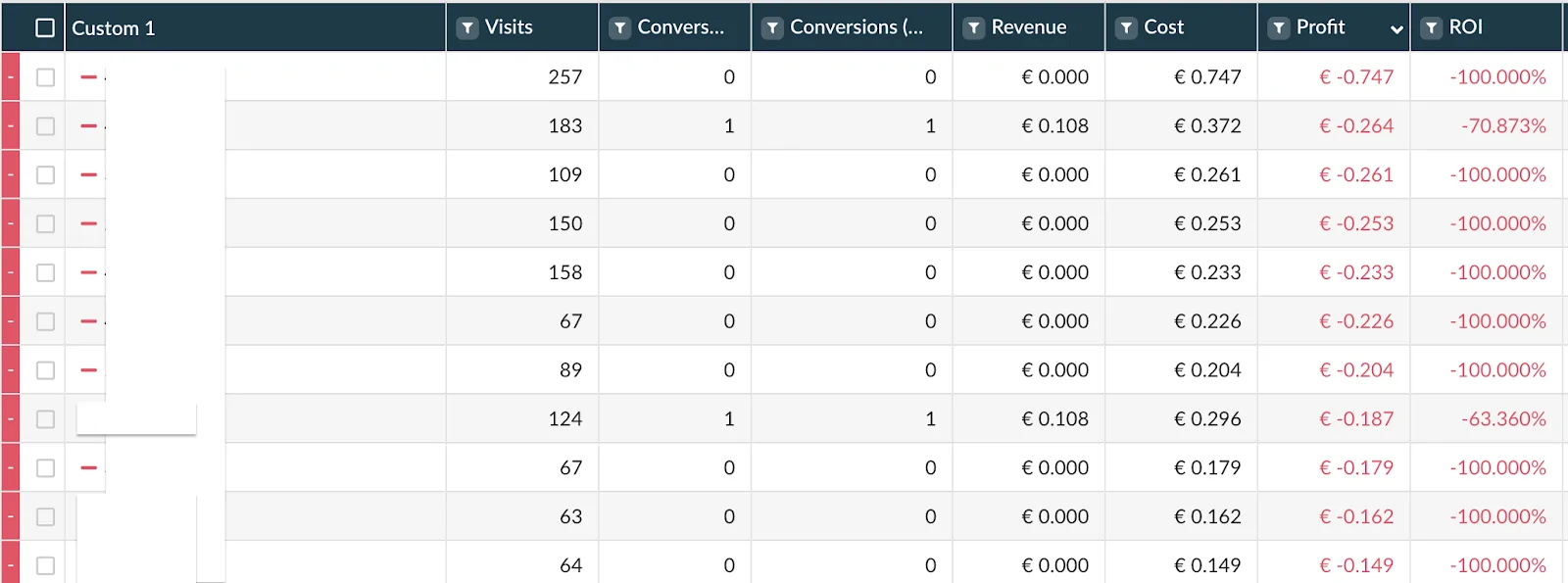Image resolution: width=1568 pixels, height=583 pixels.
Task: Click the filter icon on Visits column
Action: coord(467,28)
